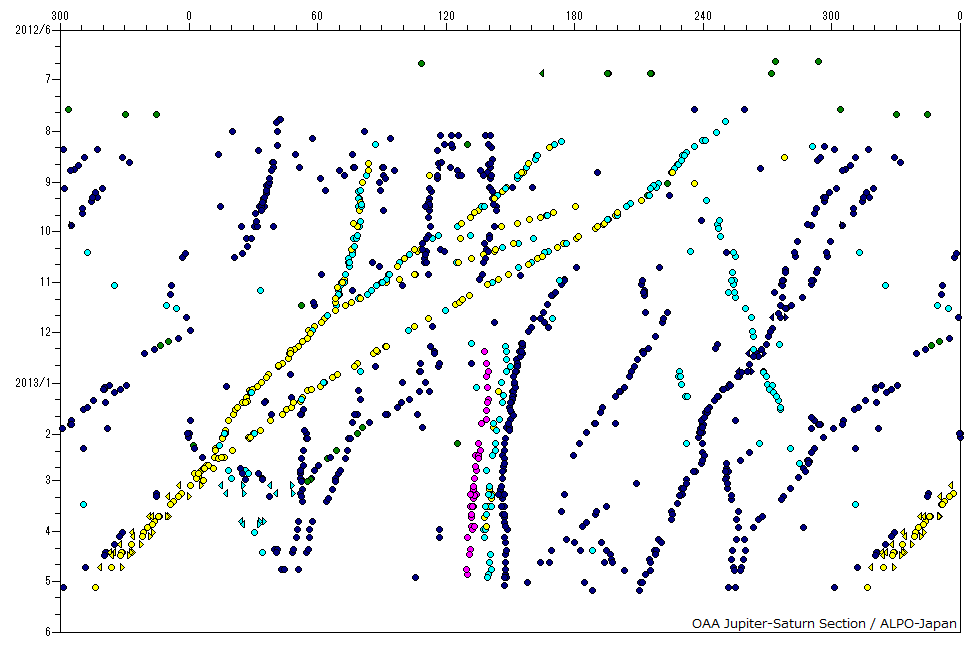Click the '180' longitude label on the top axis
The image size is (980, 650).
[x=574, y=16]
